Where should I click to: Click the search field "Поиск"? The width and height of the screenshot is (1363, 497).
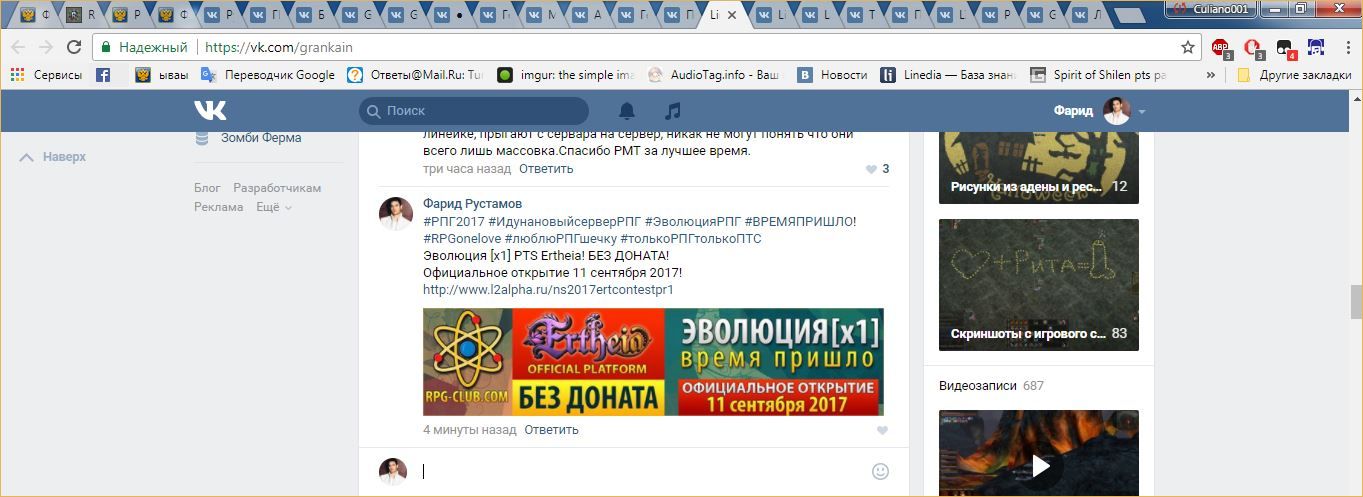(474, 111)
